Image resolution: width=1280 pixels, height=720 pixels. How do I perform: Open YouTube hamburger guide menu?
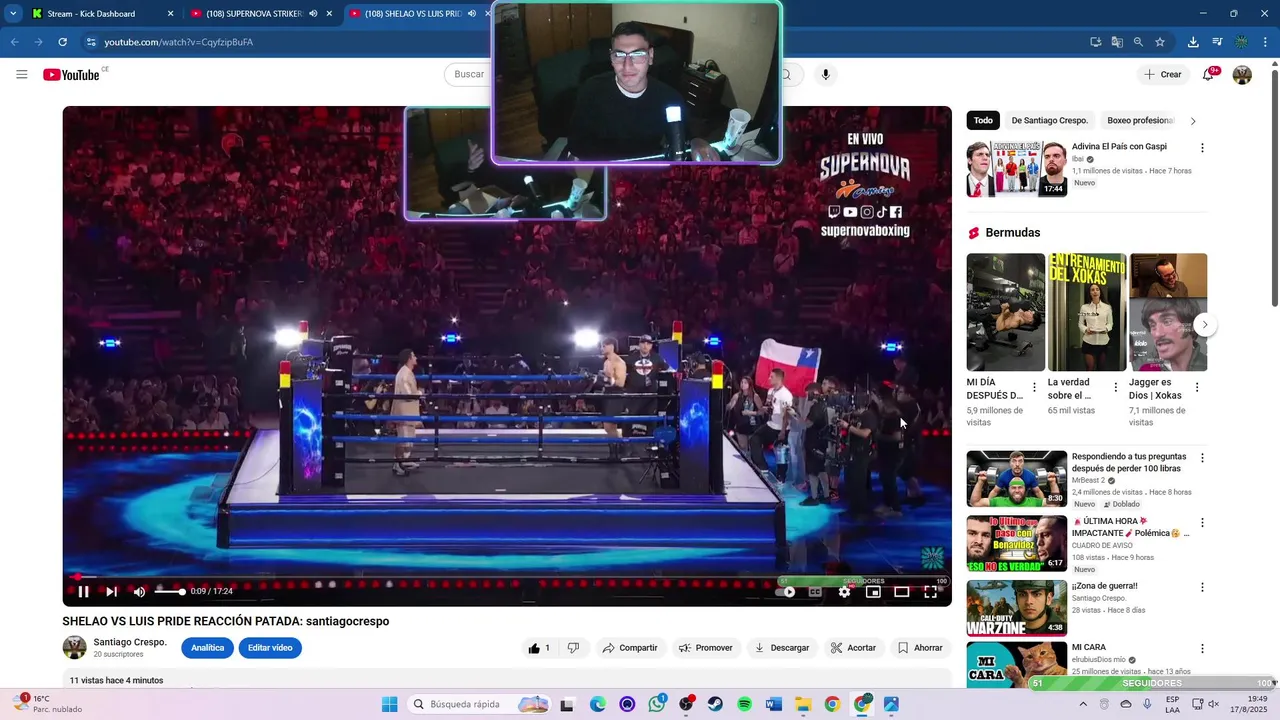click(x=22, y=75)
